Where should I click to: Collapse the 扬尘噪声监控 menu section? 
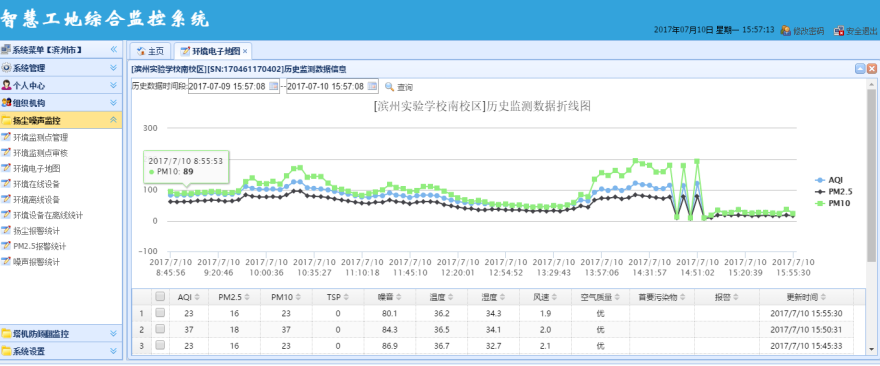[113, 120]
